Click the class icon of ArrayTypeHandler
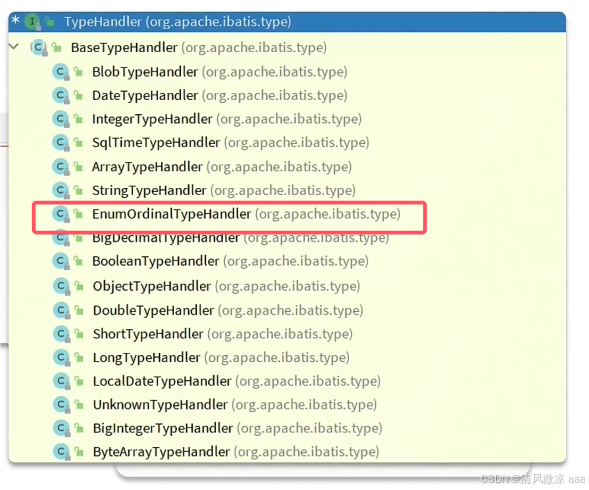Screen dimensions: 589x490 click(60, 166)
